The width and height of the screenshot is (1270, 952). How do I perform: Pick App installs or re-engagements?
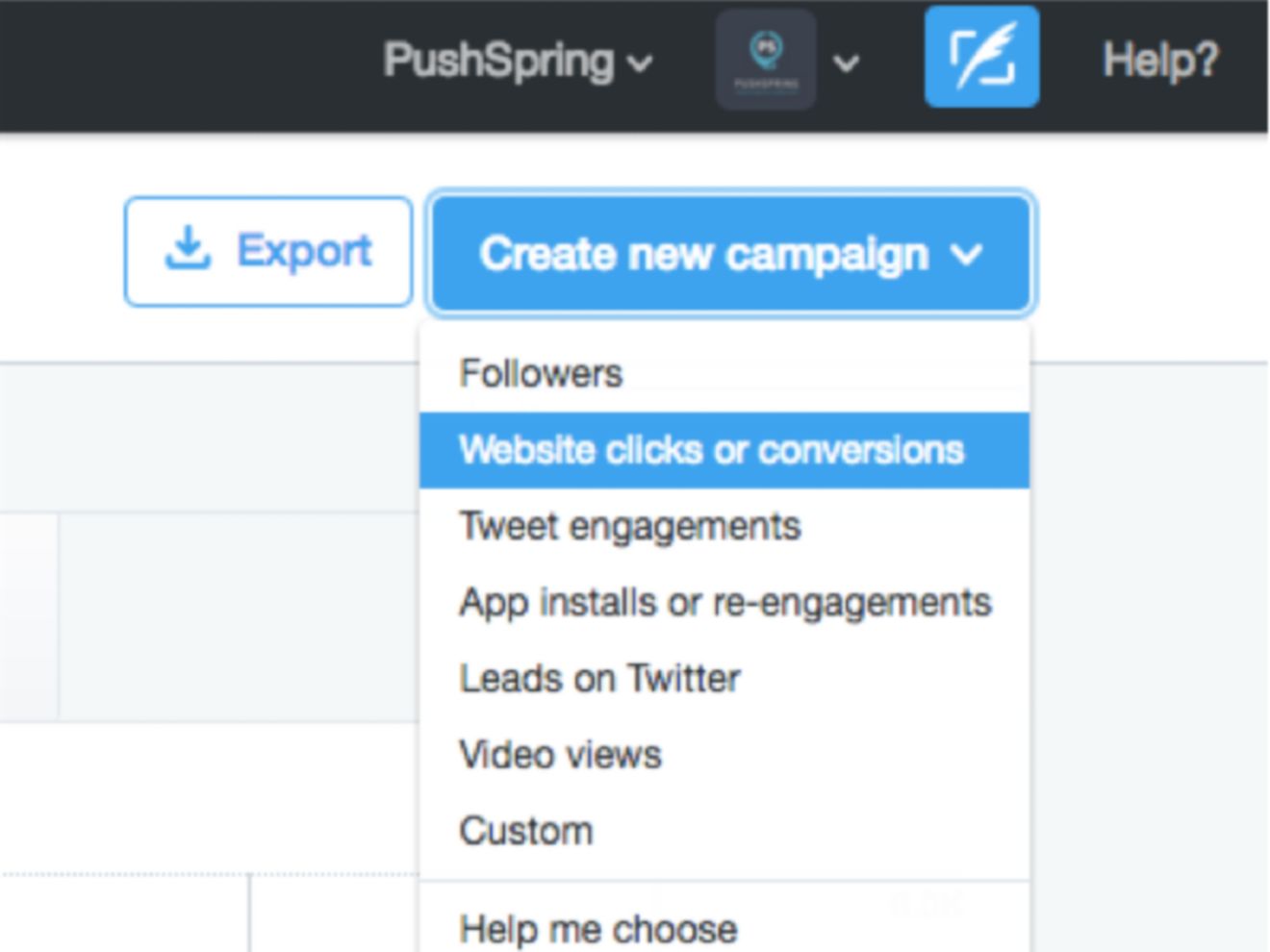click(x=724, y=602)
